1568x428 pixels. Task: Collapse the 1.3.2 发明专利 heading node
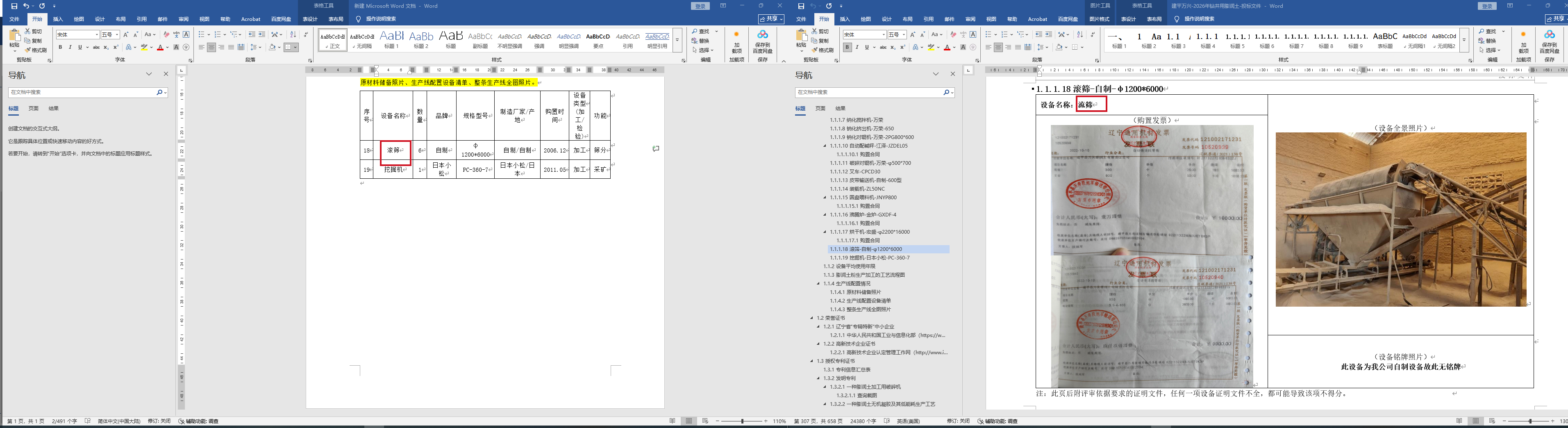pos(819,378)
